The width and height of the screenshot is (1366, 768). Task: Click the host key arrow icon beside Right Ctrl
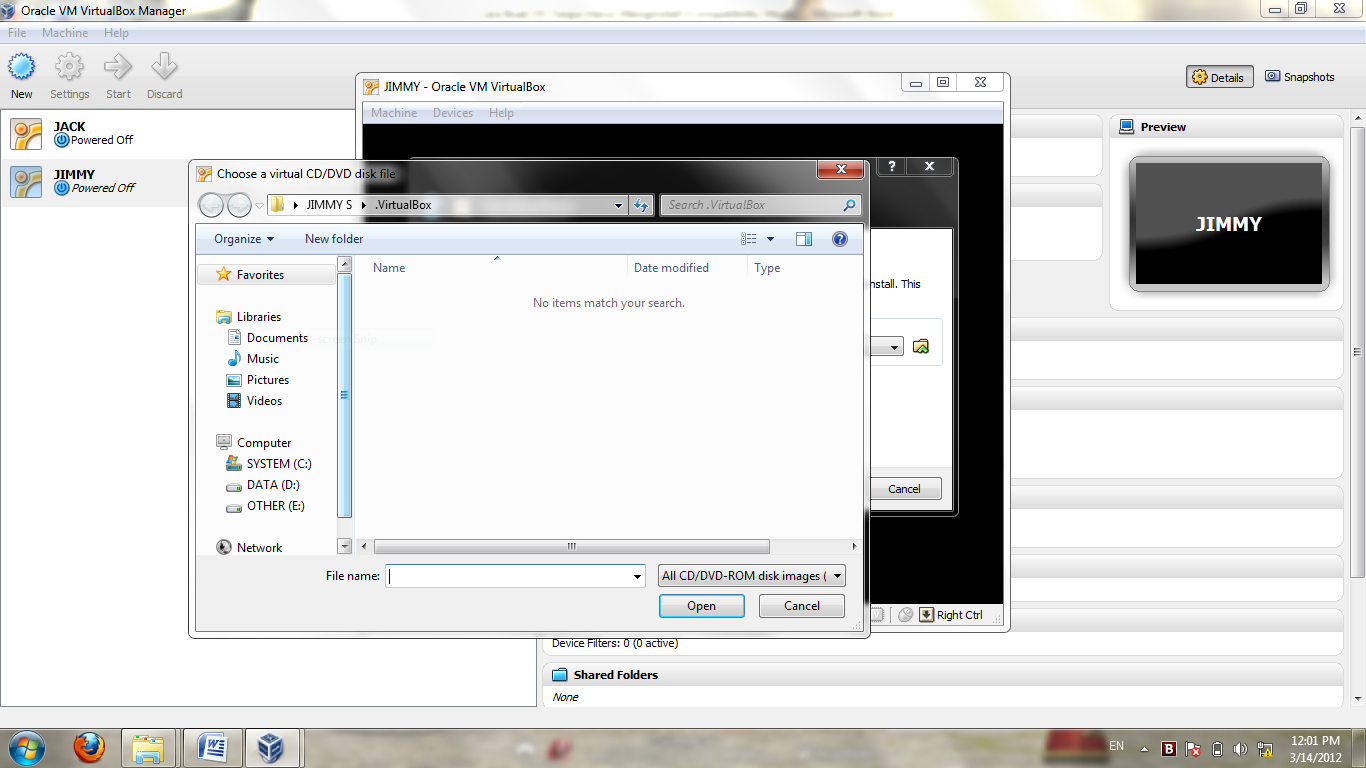[x=926, y=615]
